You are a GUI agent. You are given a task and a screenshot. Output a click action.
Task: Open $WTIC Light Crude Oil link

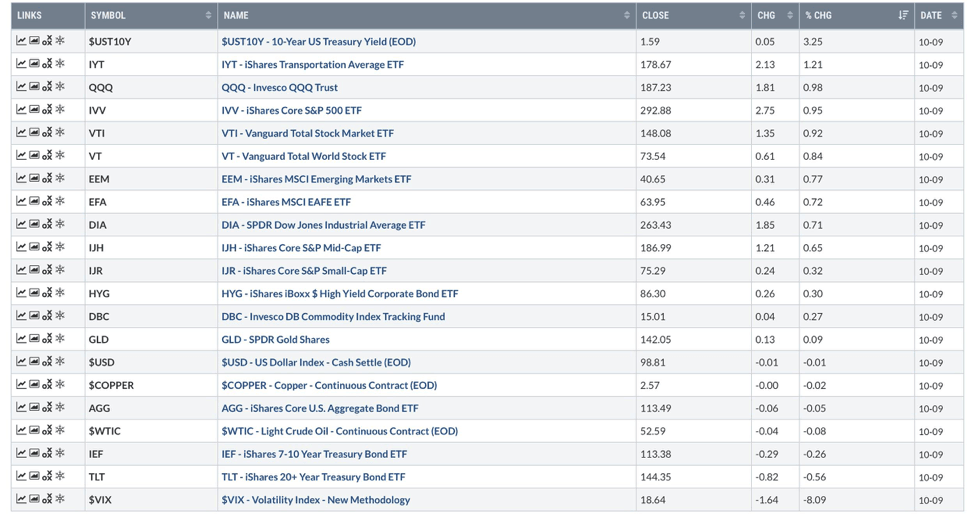tap(340, 431)
